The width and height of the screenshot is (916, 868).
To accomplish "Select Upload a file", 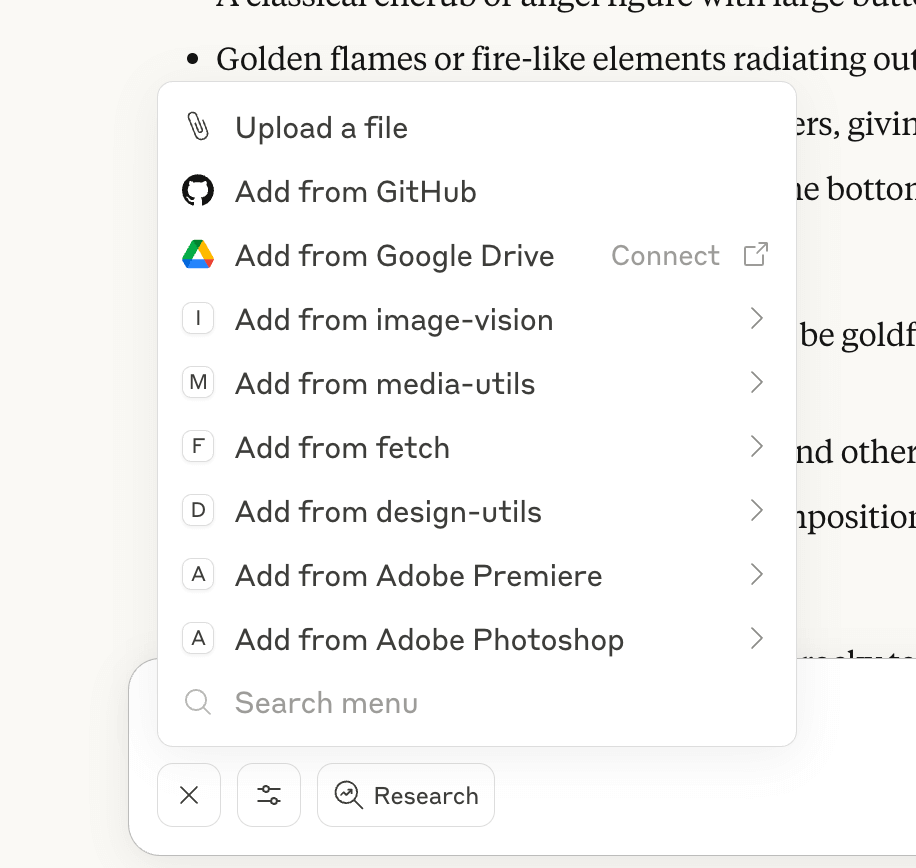I will (x=321, y=128).
